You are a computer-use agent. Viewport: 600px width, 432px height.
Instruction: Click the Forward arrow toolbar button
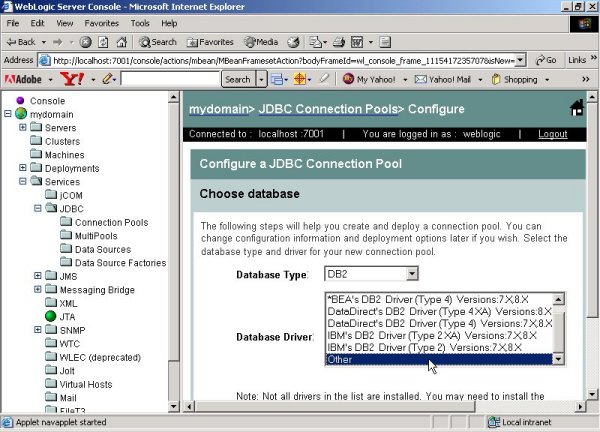click(58, 42)
